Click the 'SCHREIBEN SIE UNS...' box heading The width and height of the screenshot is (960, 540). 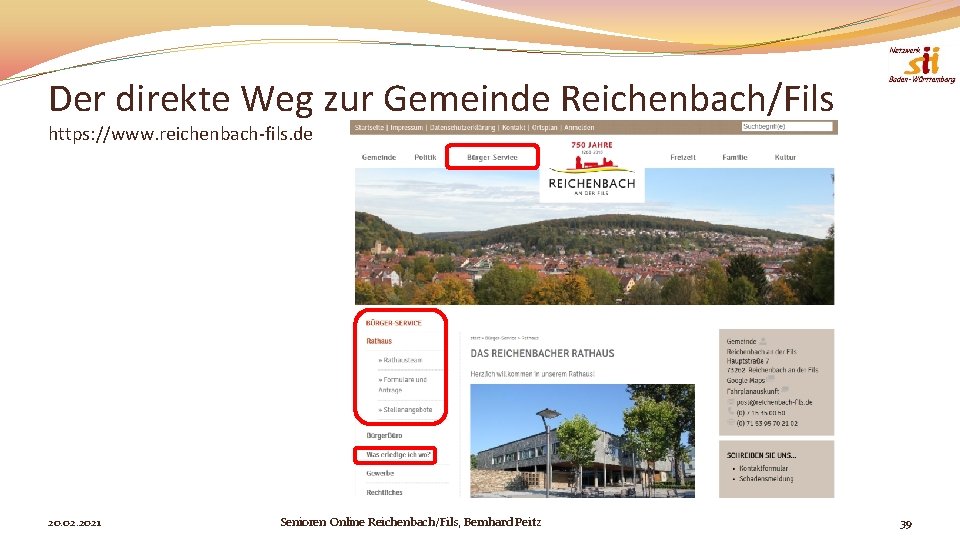click(x=761, y=456)
